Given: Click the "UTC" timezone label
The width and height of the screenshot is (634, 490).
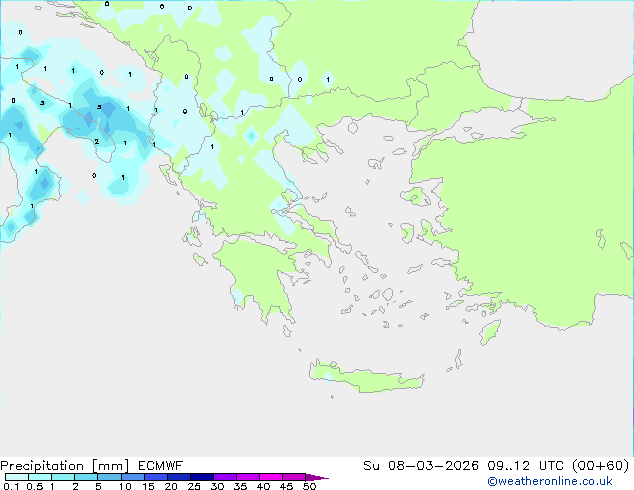Looking at the screenshot, I should [551, 466].
